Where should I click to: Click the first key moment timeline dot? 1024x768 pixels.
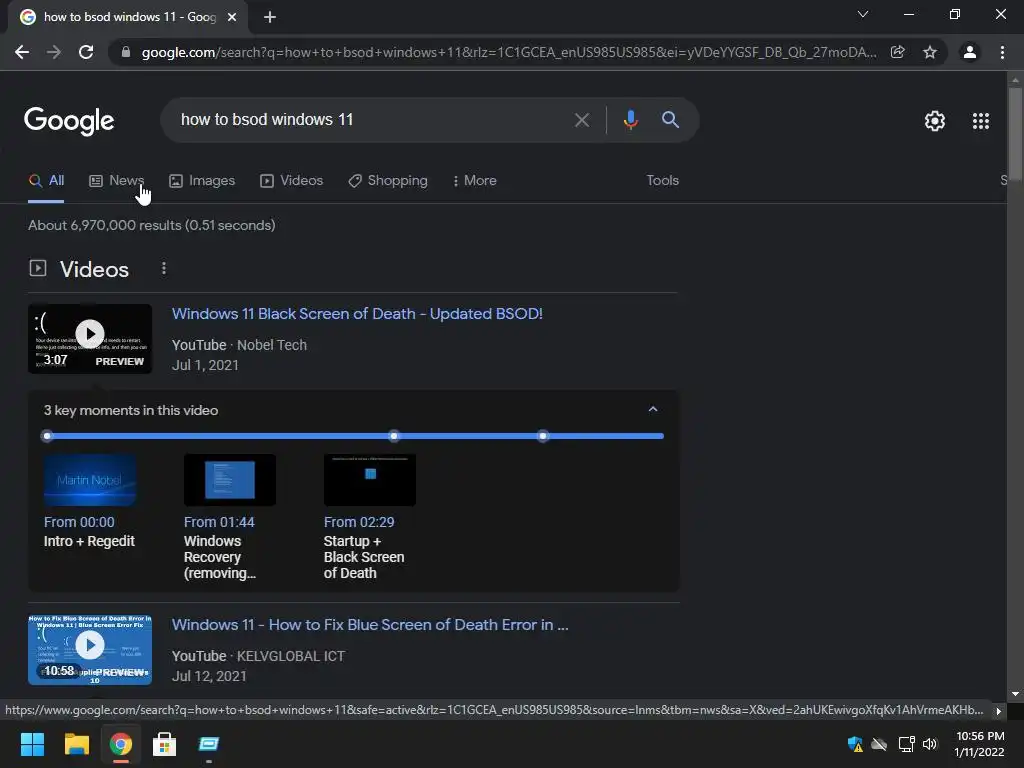[x=47, y=436]
